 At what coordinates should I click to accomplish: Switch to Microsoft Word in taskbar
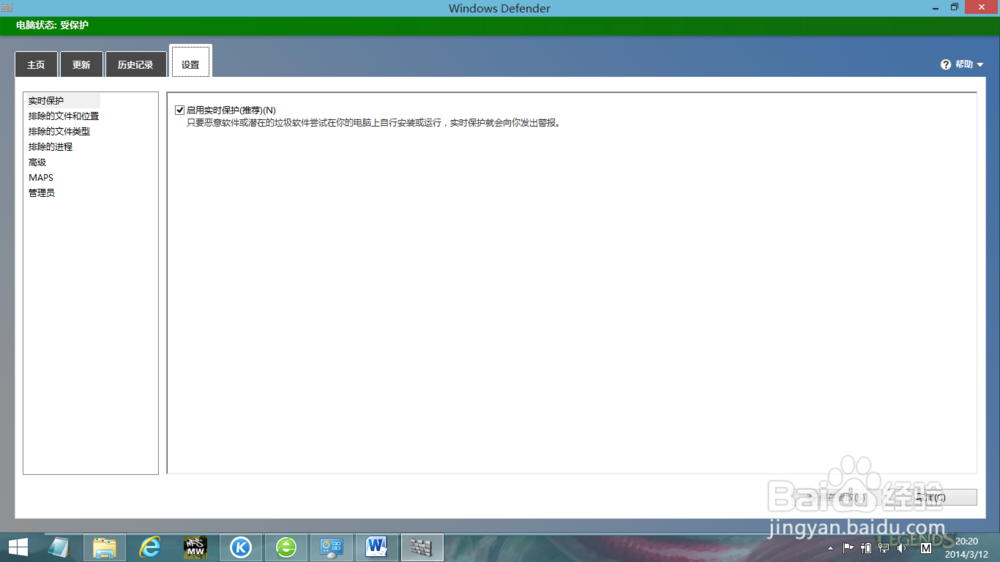click(x=376, y=547)
